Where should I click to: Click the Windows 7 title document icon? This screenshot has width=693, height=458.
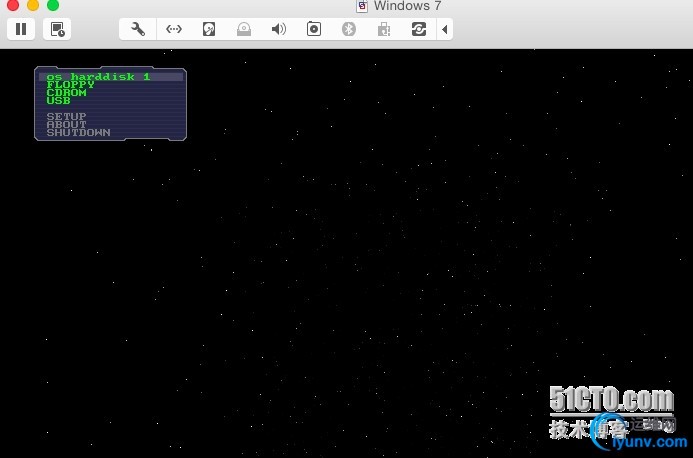[x=362, y=6]
